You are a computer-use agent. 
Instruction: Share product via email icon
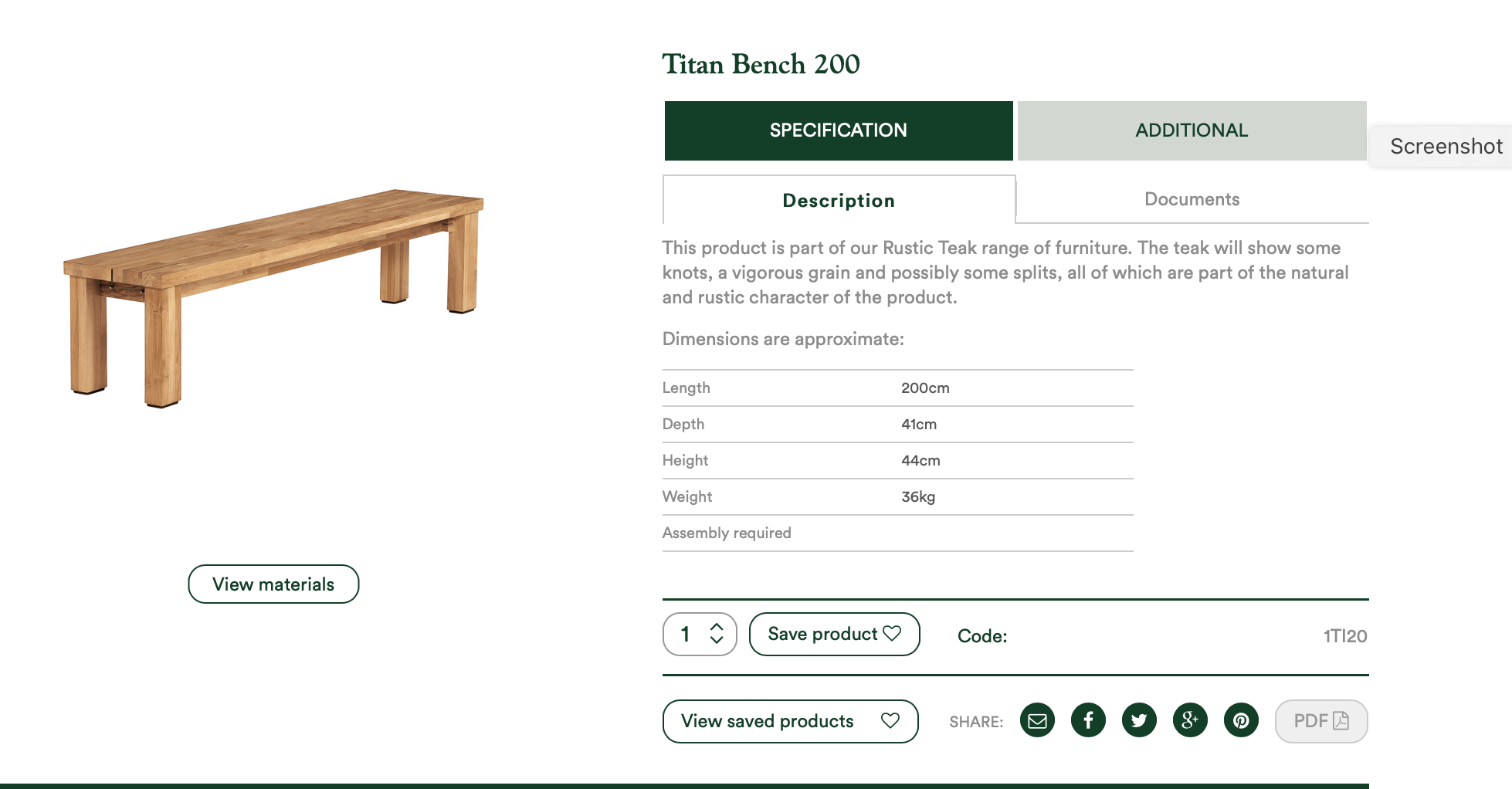(x=1037, y=720)
